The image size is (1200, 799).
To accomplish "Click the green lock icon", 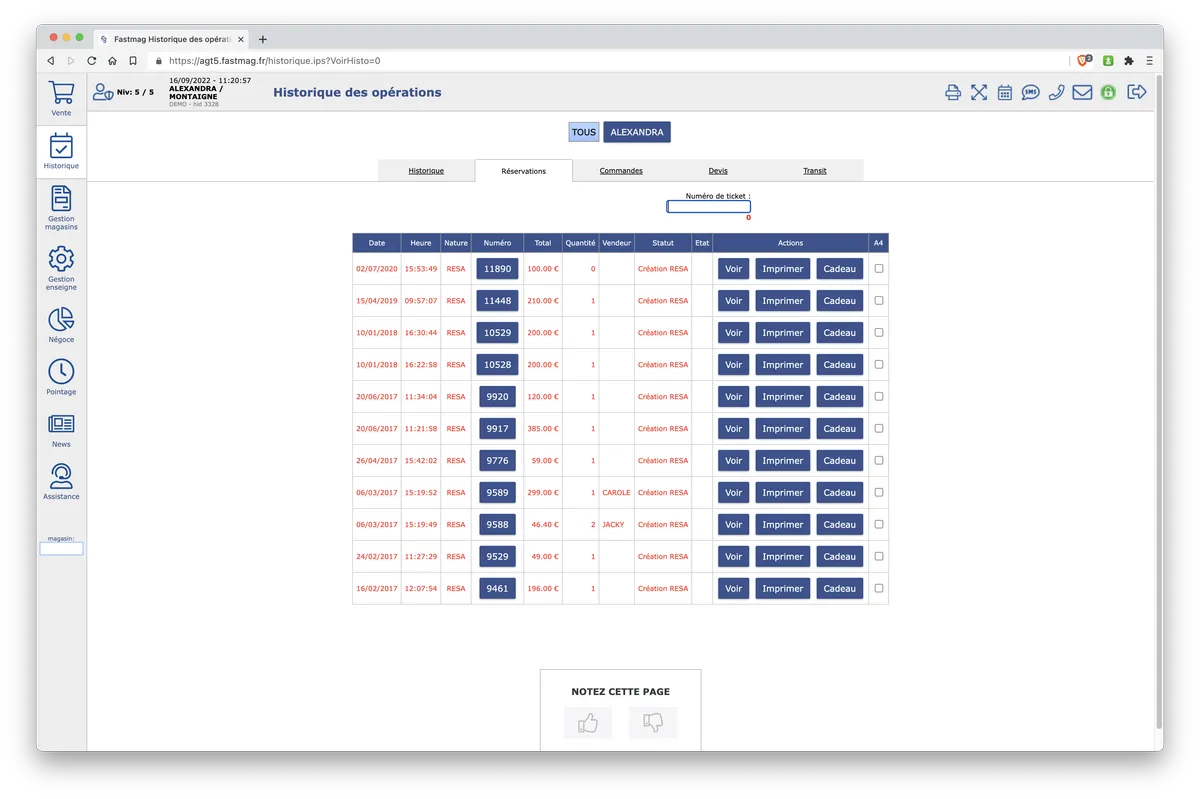I will pos(1108,93).
